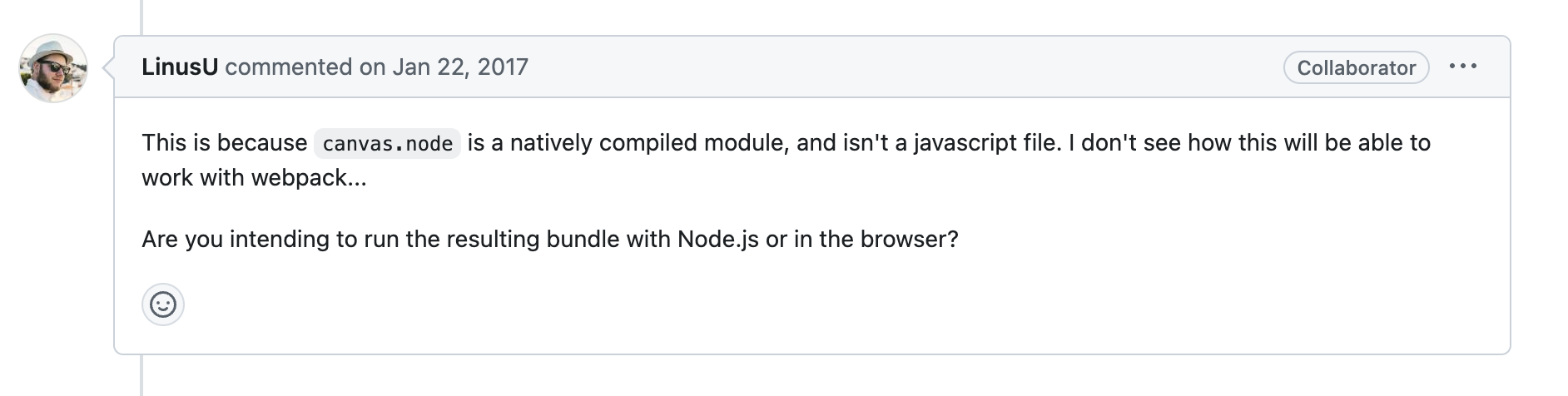The width and height of the screenshot is (1568, 396).
Task: Open the LinusU username link
Action: click(180, 67)
